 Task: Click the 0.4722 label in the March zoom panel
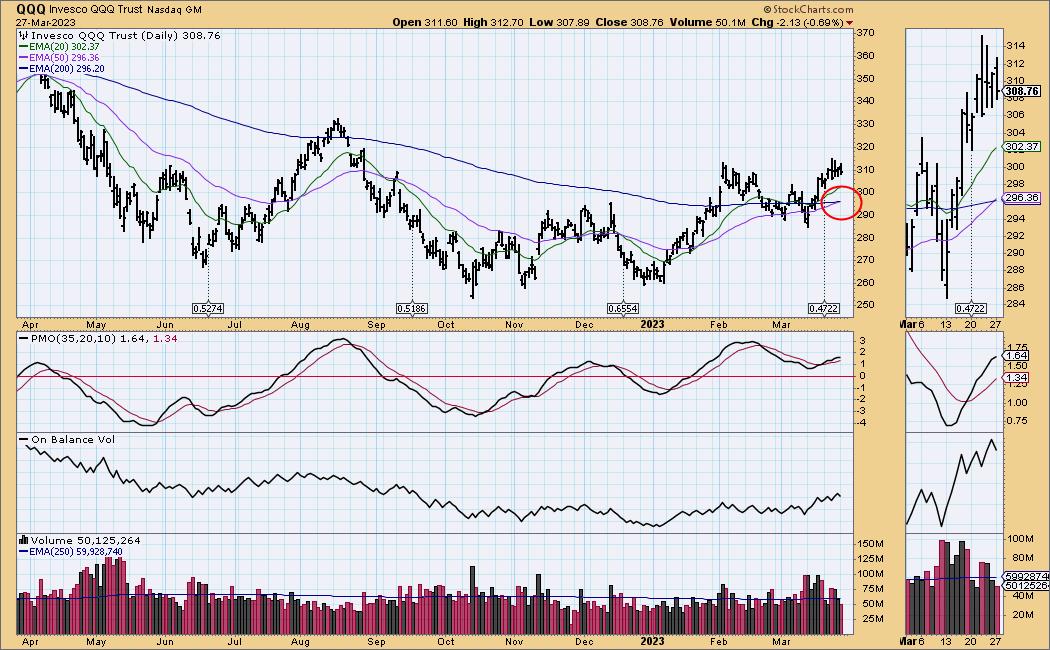pyautogui.click(x=970, y=309)
